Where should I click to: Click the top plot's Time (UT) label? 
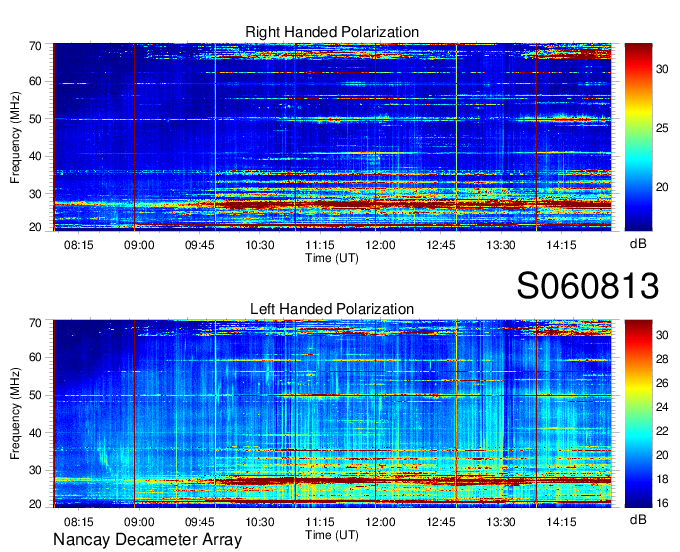(332, 258)
